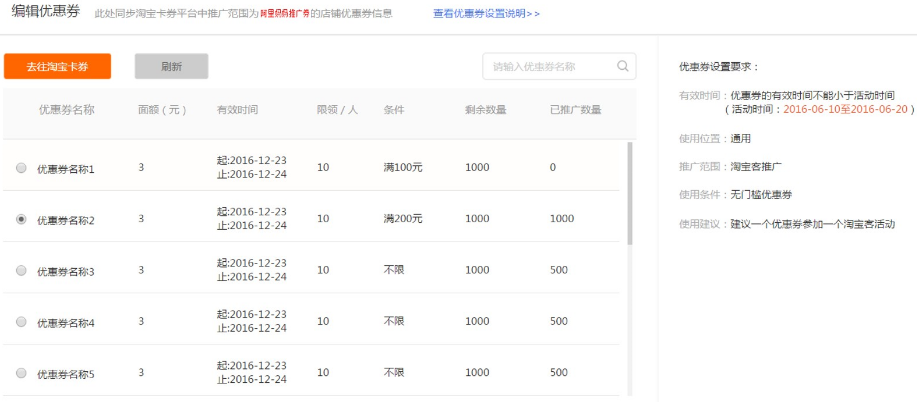
Task: Click the 优惠券名称2 row label
Action: pos(66,220)
